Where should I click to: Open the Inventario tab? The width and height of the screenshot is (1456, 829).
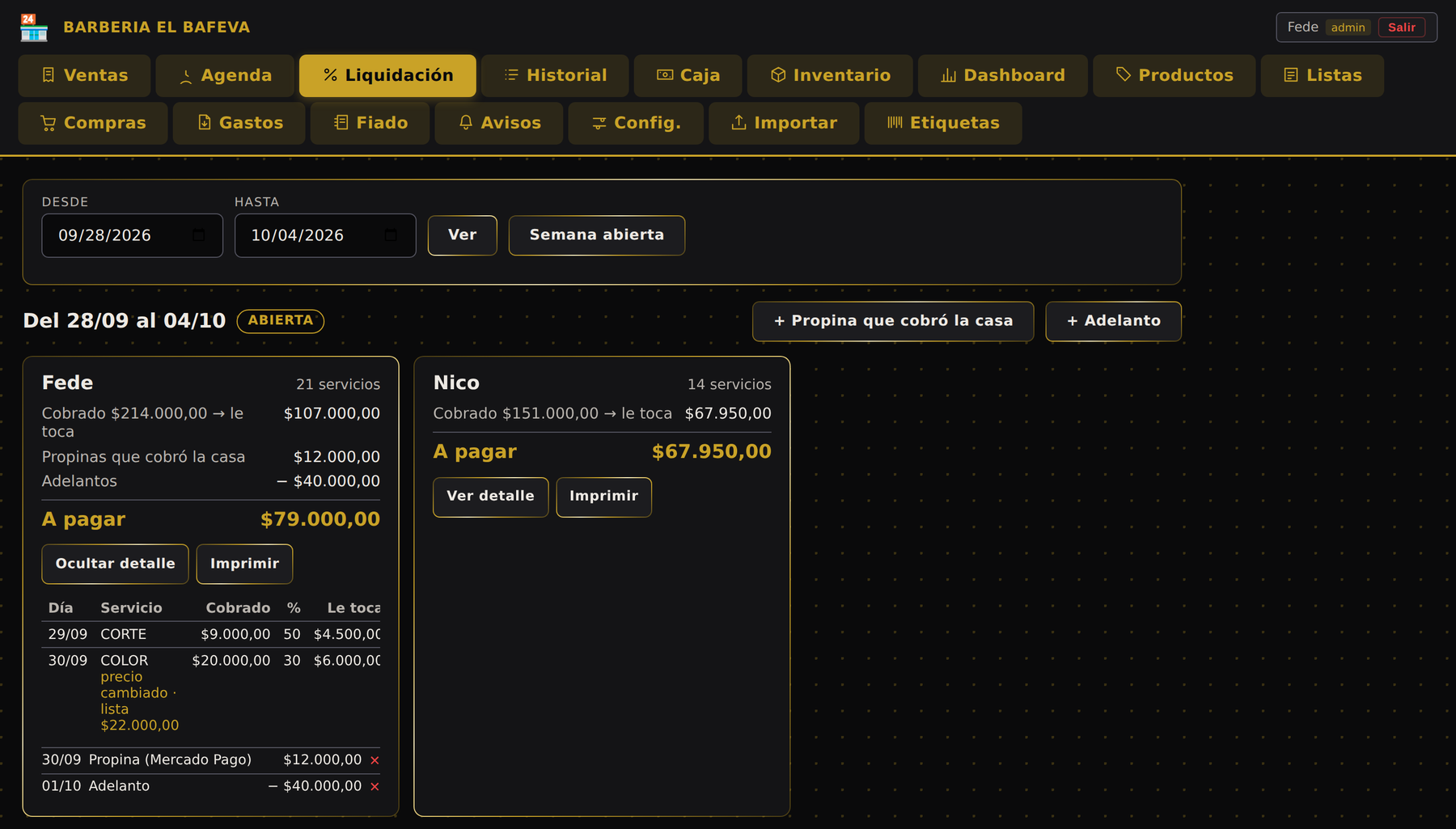pos(830,76)
